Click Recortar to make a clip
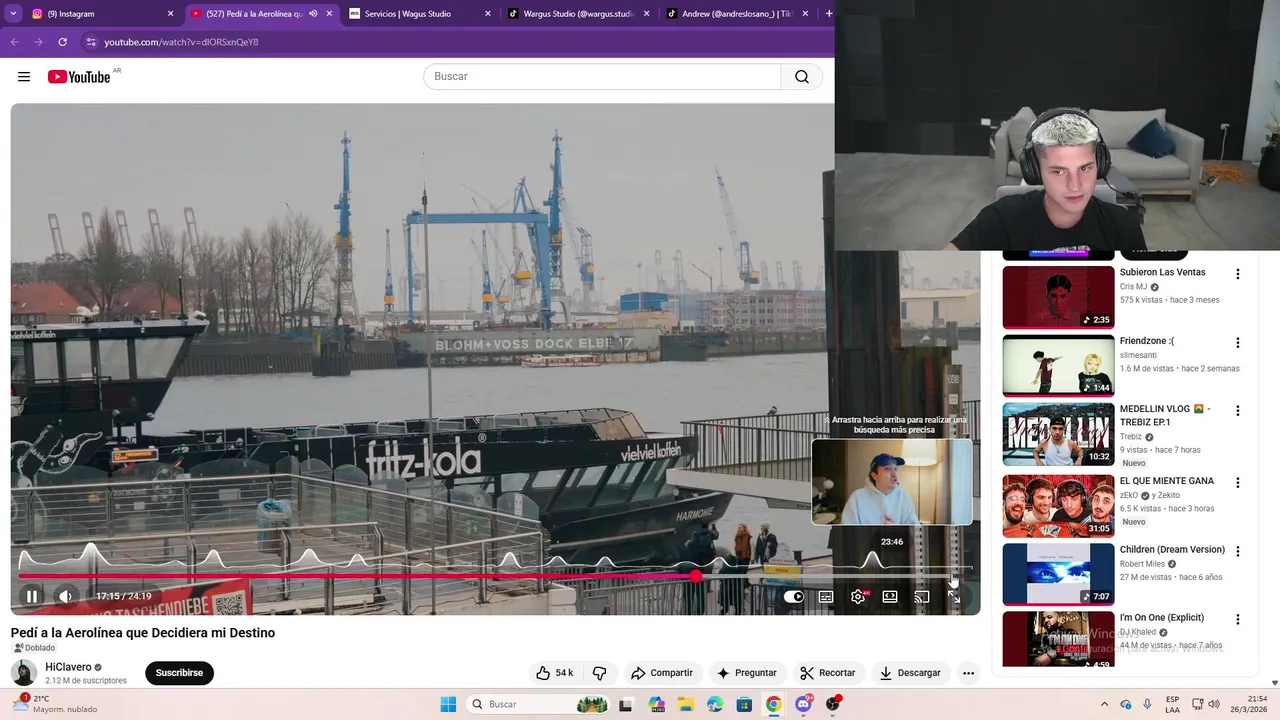1280x720 pixels. click(x=827, y=673)
